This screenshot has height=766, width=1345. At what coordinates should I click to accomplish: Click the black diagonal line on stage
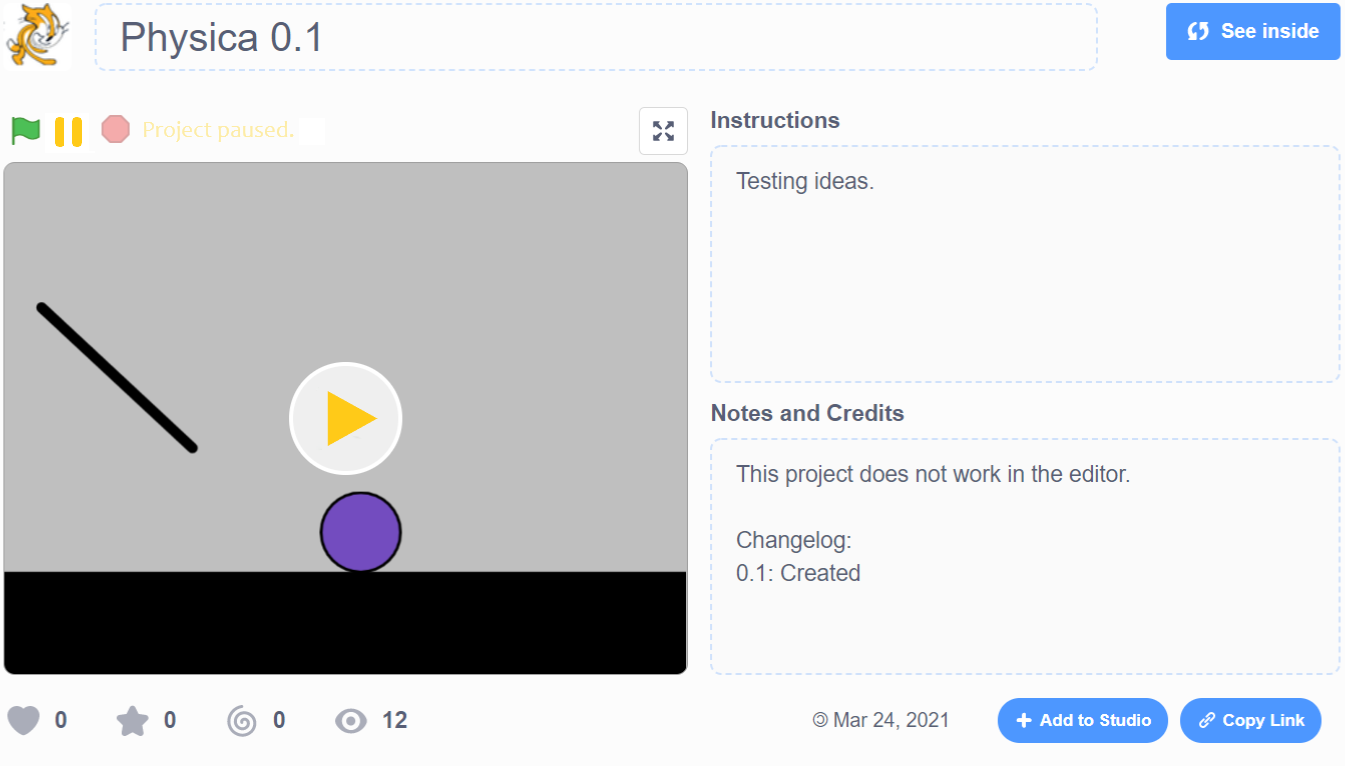[117, 378]
